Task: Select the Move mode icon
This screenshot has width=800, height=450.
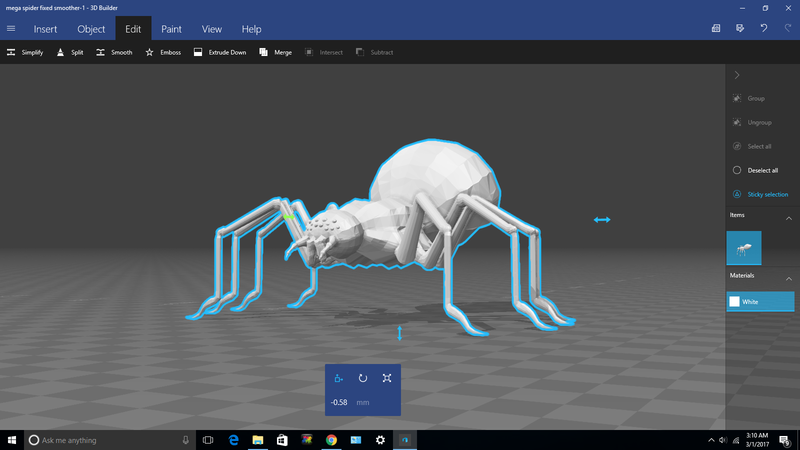Action: tap(338, 378)
